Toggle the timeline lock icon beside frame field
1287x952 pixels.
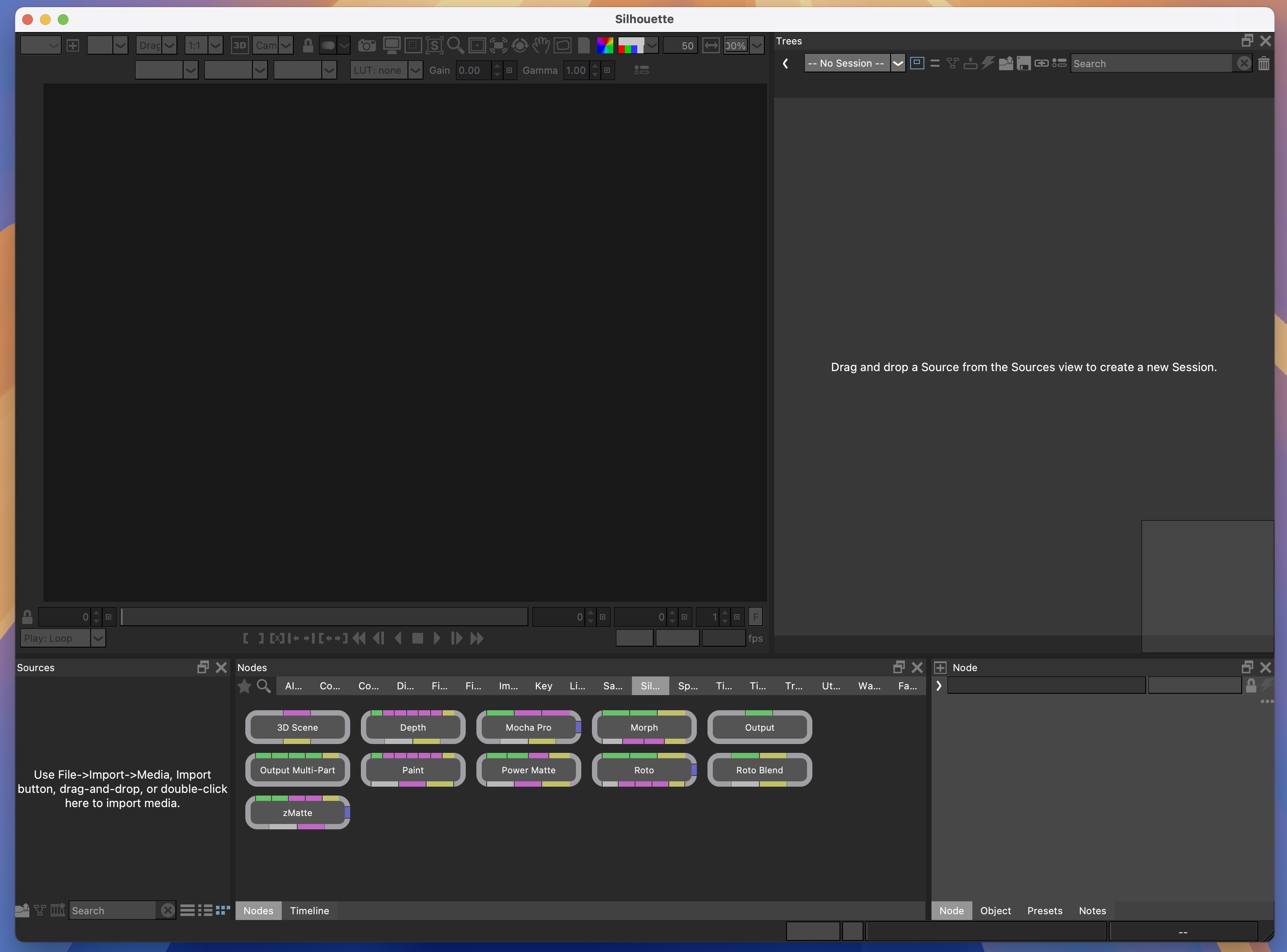(27, 617)
